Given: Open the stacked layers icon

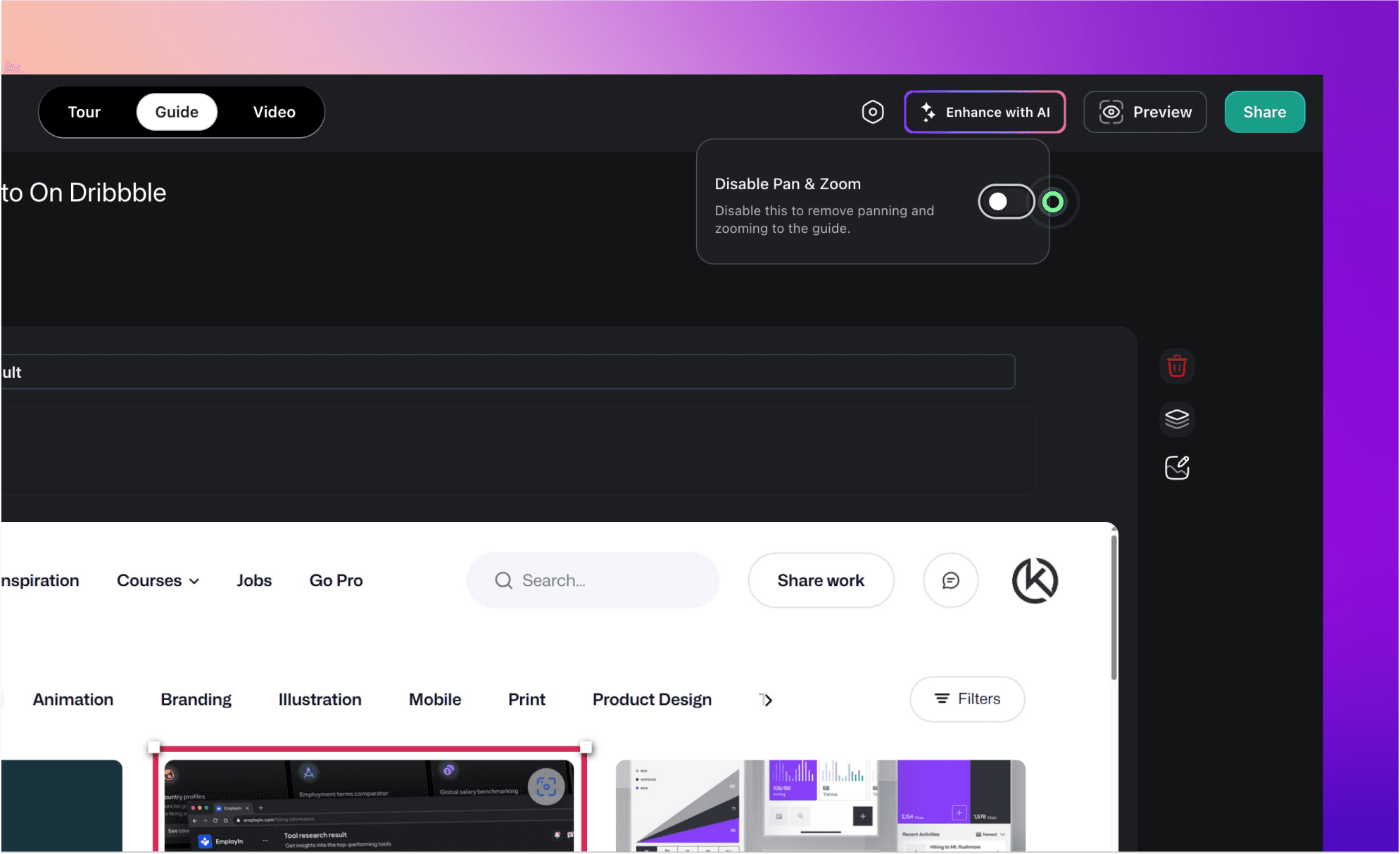Looking at the screenshot, I should point(1177,418).
